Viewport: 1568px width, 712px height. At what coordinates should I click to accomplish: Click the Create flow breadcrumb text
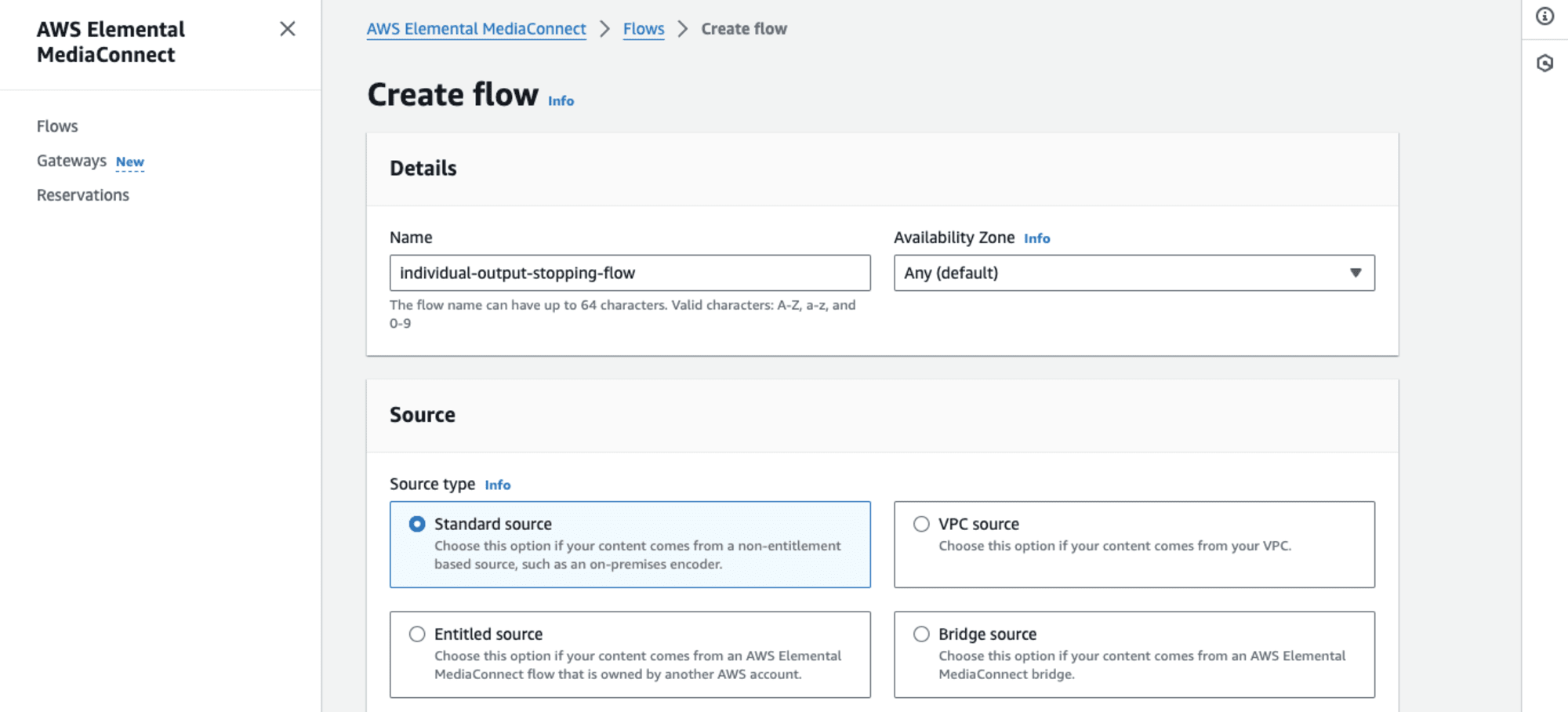click(x=744, y=29)
